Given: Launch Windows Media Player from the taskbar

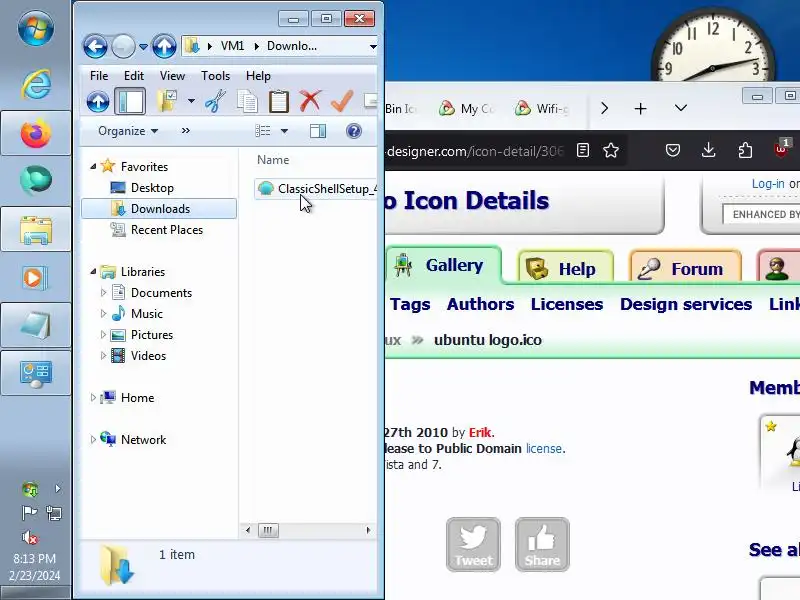Looking at the screenshot, I should click(35, 278).
